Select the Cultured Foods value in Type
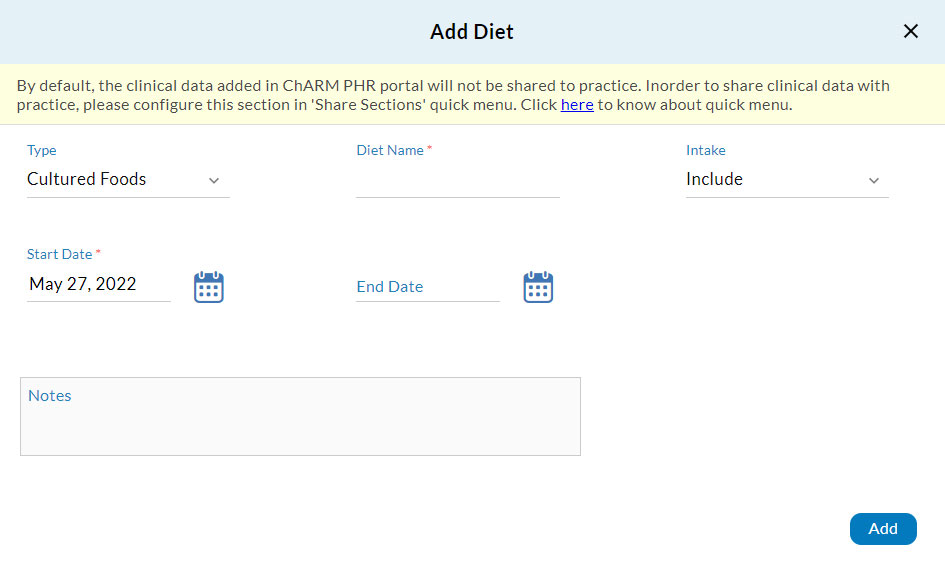The width and height of the screenshot is (945, 577). pyautogui.click(x=87, y=179)
